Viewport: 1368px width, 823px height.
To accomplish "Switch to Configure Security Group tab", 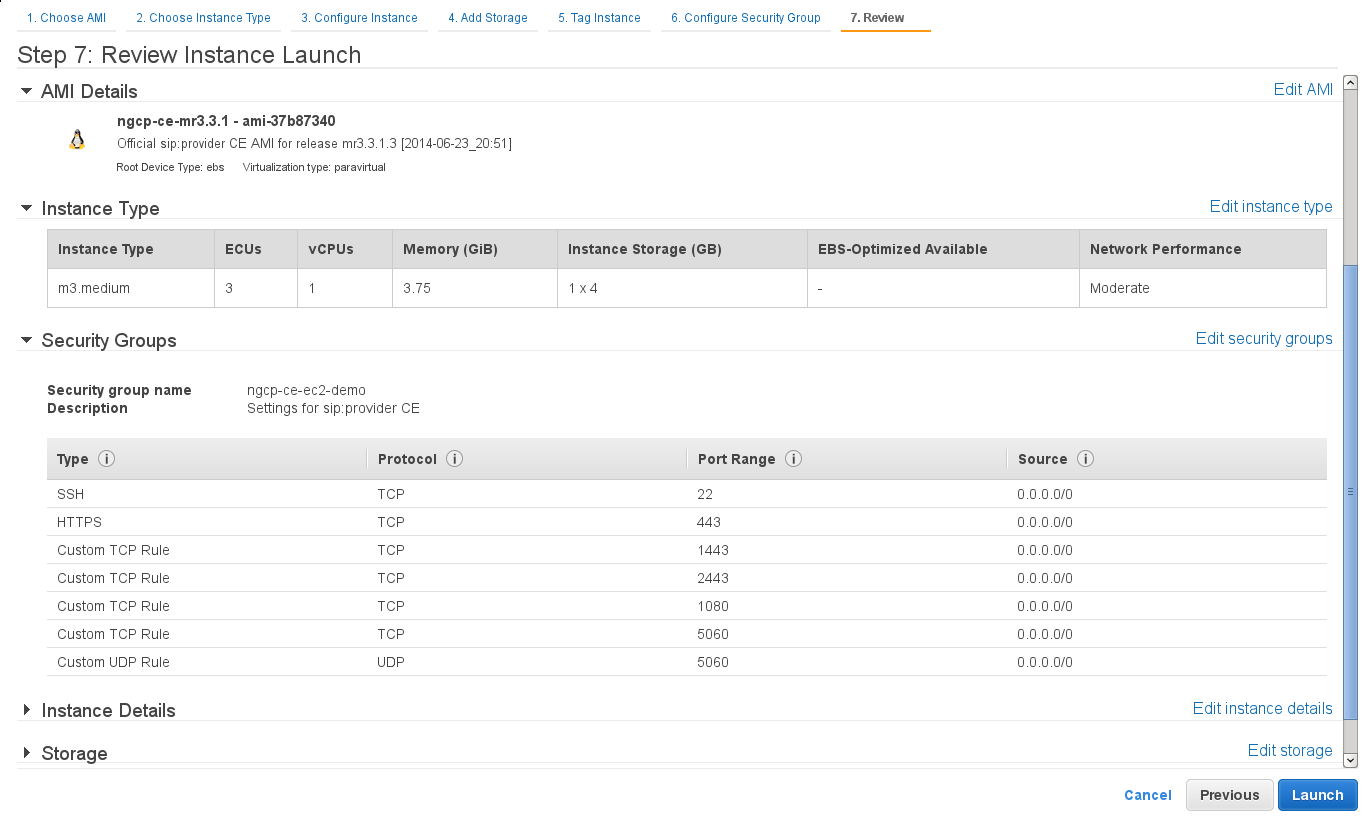I will click(745, 18).
